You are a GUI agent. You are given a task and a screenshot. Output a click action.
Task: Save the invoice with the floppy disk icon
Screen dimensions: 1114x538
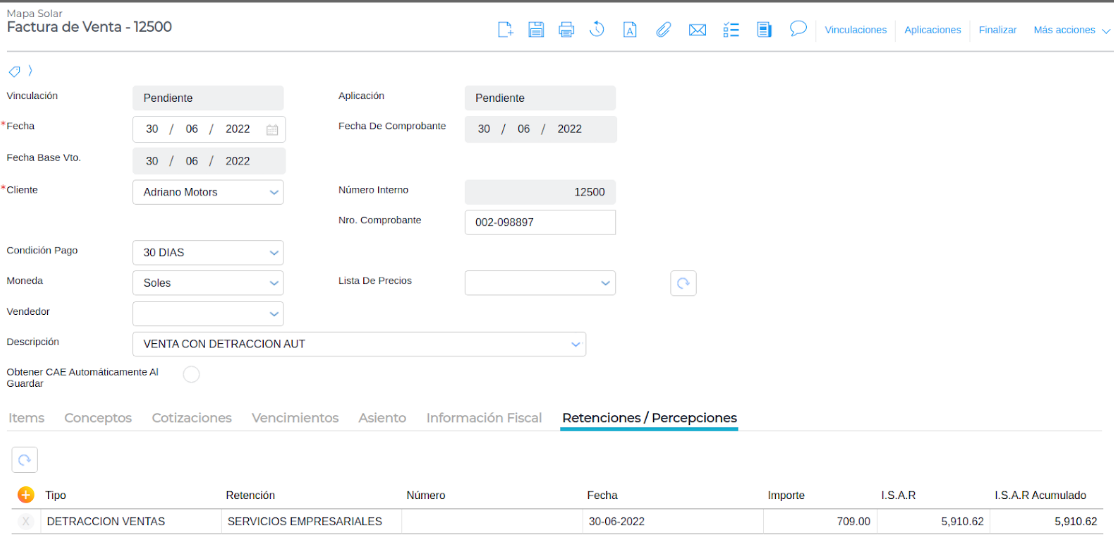click(536, 30)
